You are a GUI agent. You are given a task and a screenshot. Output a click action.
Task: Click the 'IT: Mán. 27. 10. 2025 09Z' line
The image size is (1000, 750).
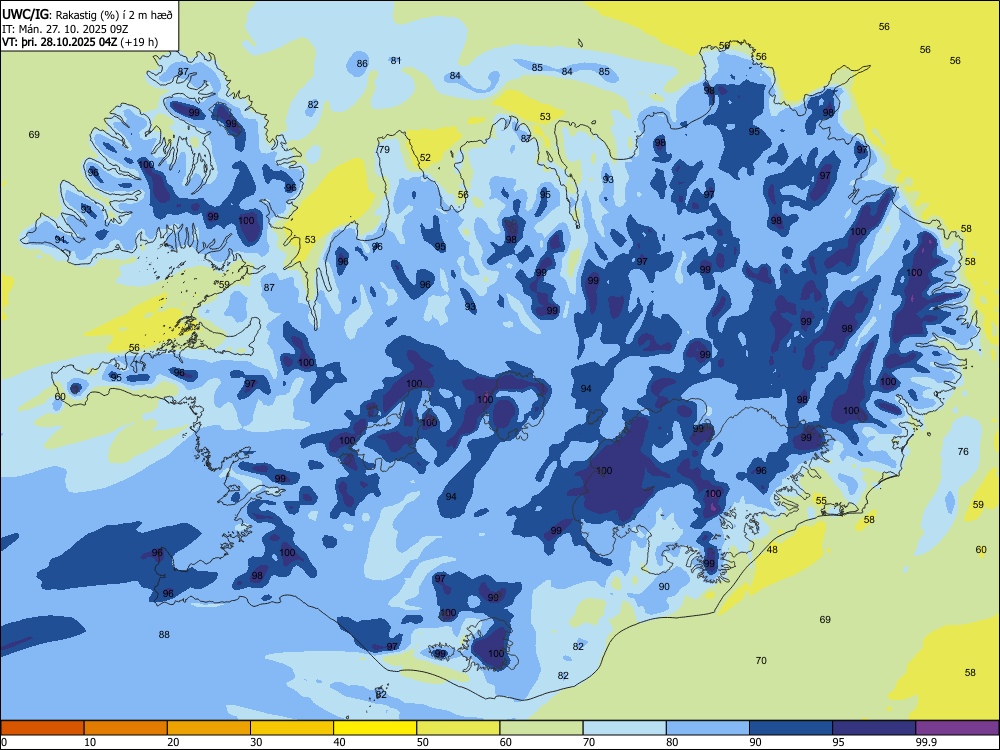pyautogui.click(x=63, y=29)
